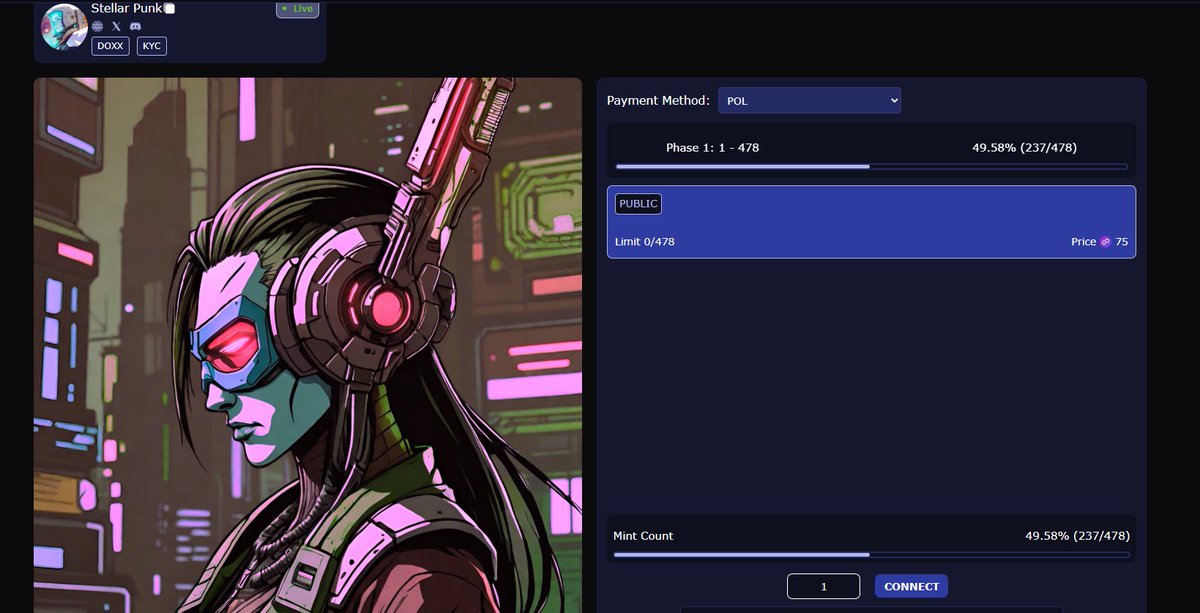Click the Phase 1 '49.58% (237/478)' text

1024,148
